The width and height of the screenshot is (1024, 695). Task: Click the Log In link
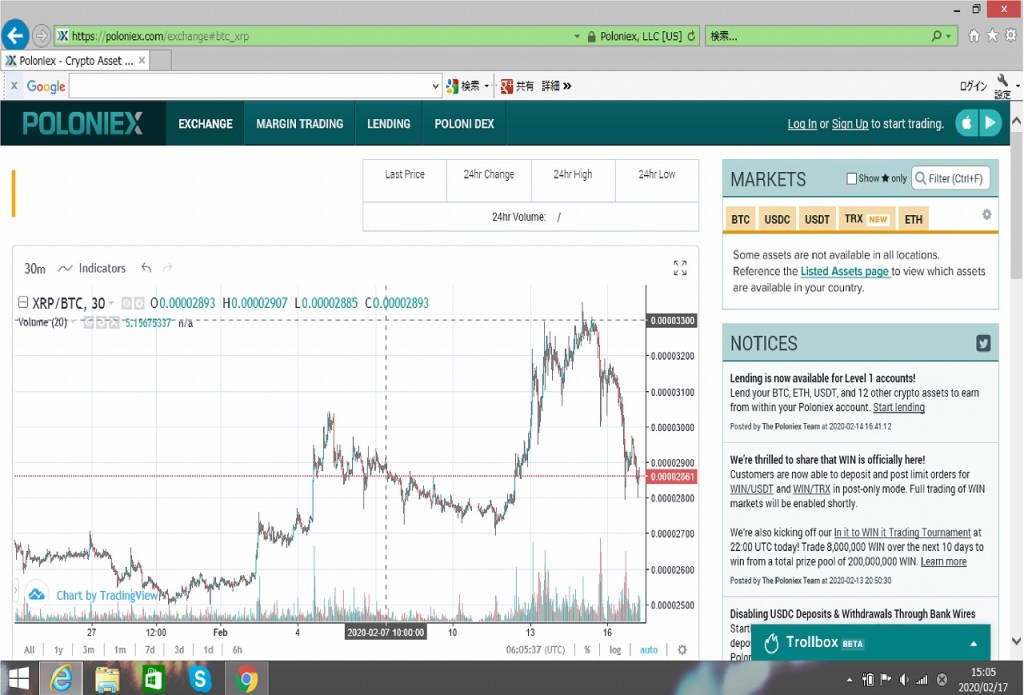pyautogui.click(x=802, y=124)
